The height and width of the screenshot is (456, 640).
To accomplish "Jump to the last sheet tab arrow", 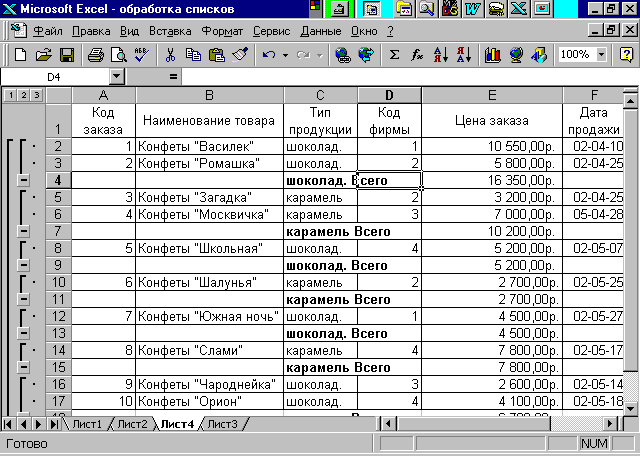I will (53, 424).
